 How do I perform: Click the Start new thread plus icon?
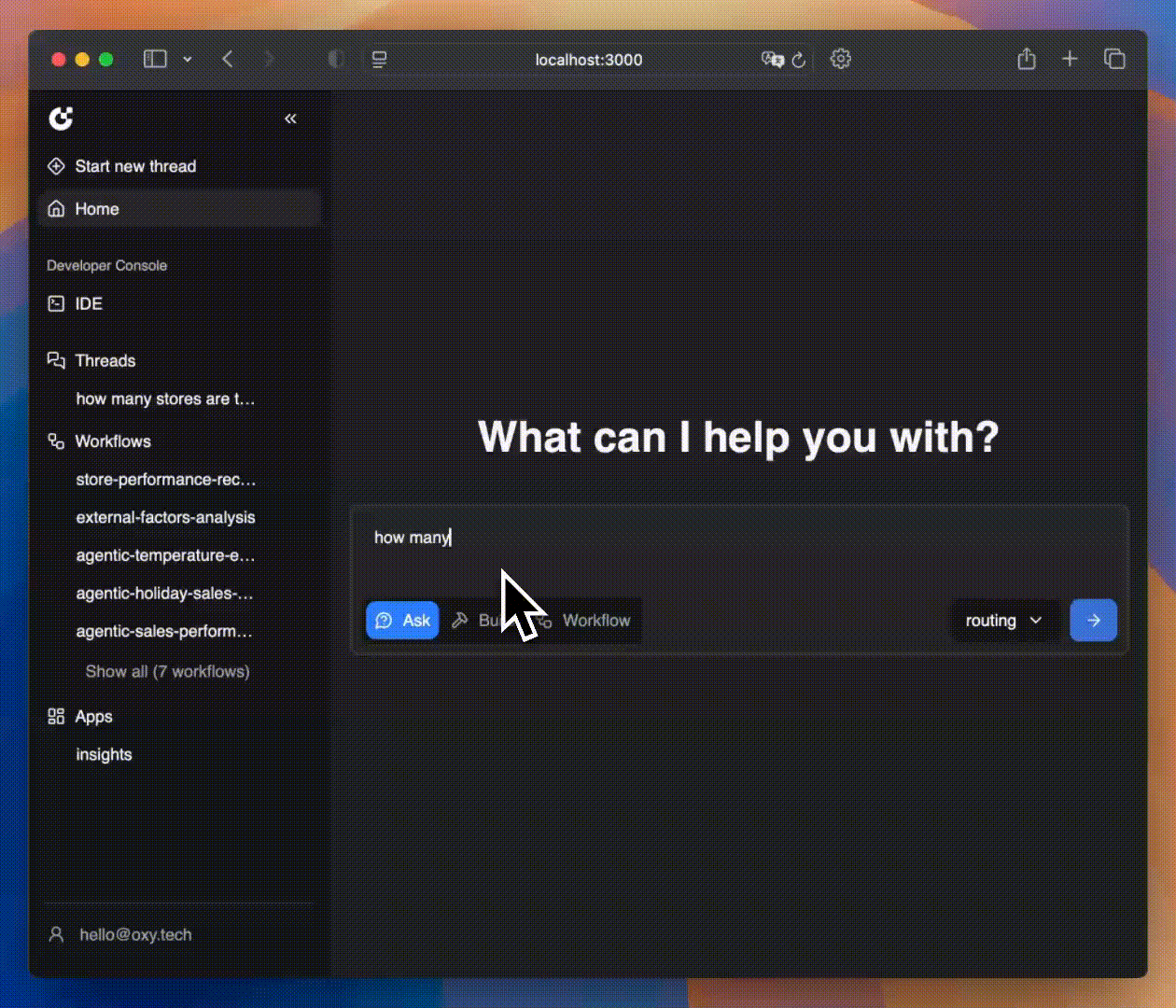click(56, 166)
